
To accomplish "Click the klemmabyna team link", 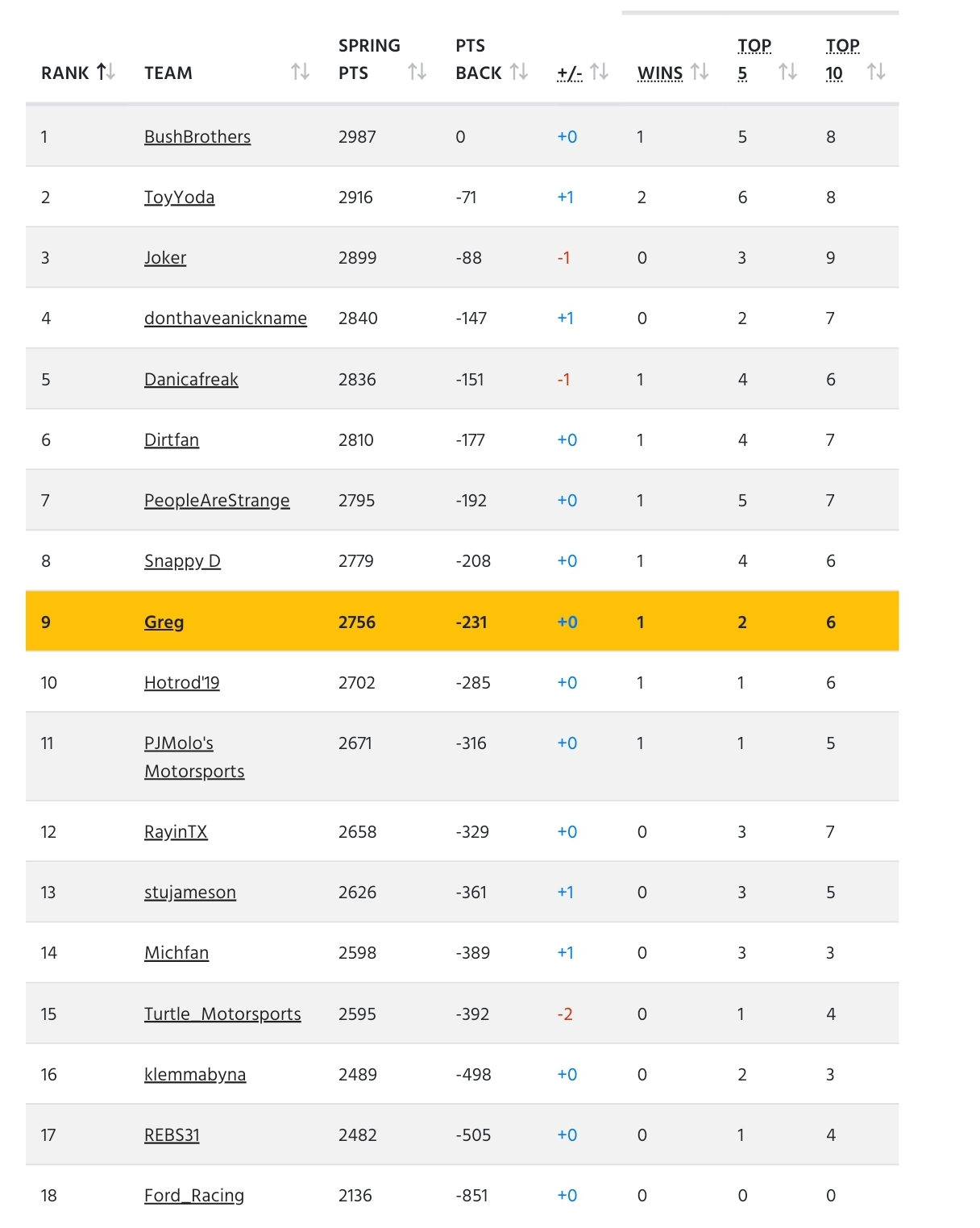I will pos(195,1075).
